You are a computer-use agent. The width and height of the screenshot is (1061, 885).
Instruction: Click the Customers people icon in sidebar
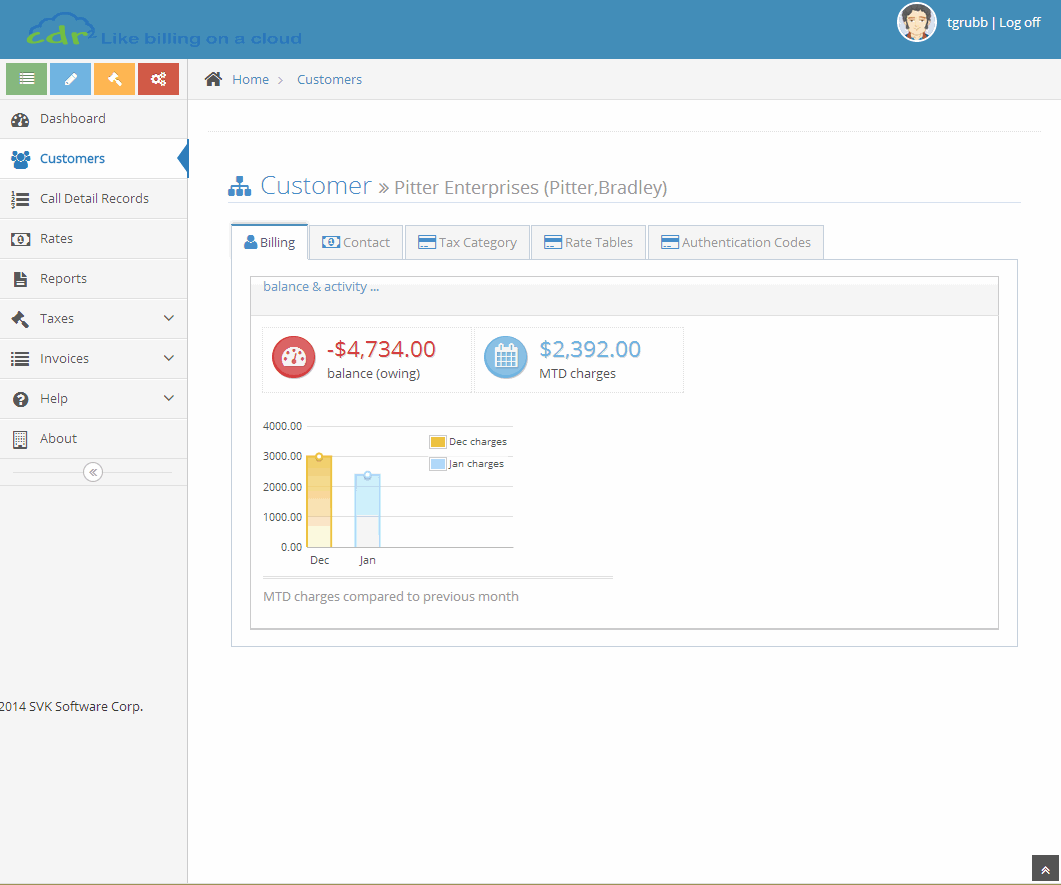[x=20, y=160]
